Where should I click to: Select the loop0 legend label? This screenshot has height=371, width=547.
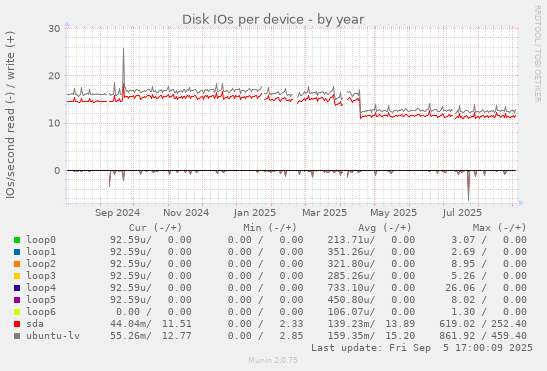[x=41, y=240]
